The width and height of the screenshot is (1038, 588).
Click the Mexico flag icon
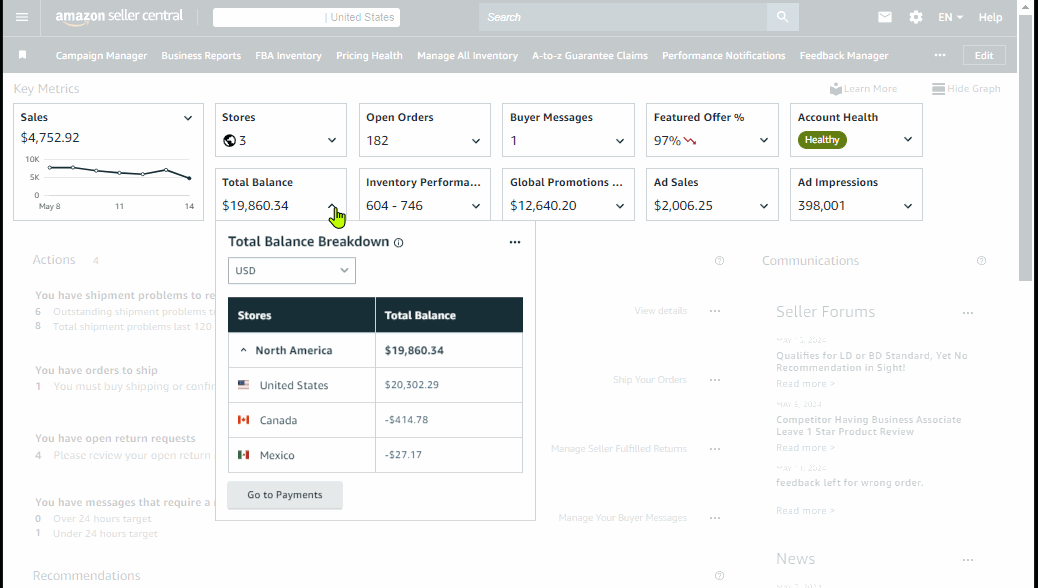click(244, 455)
